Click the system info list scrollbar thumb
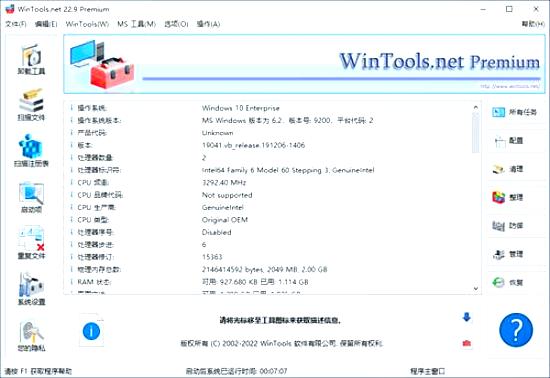 pos(476,132)
